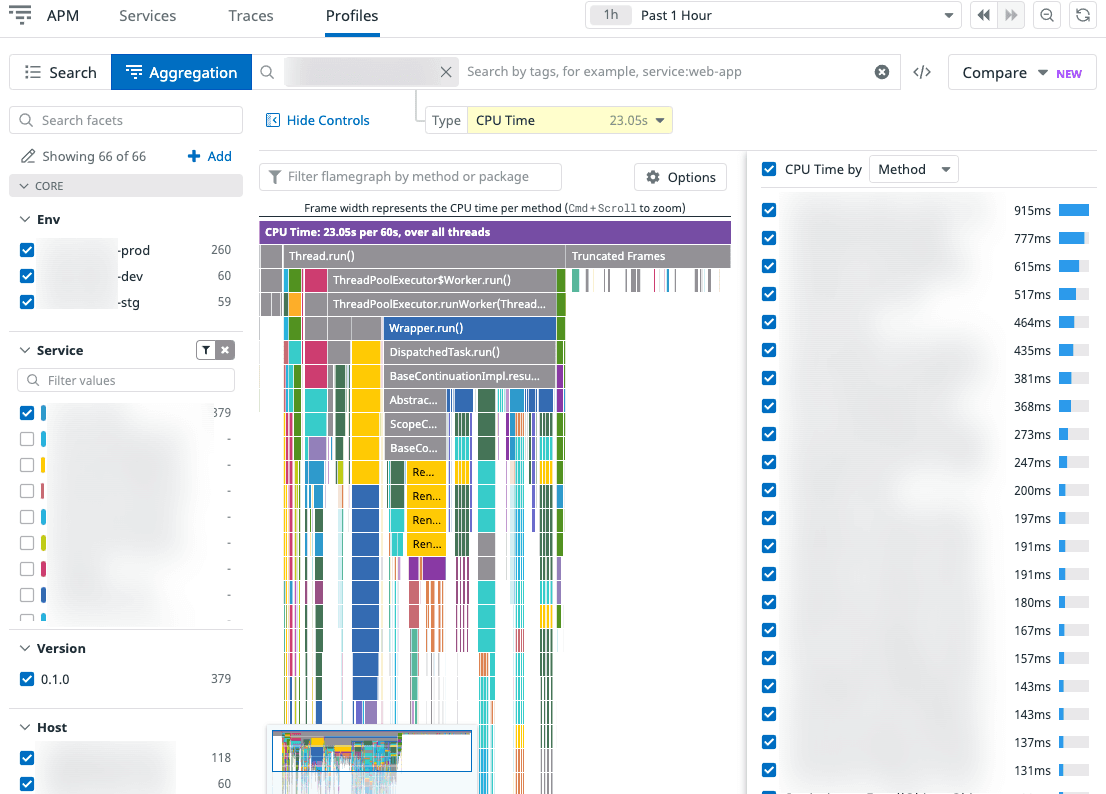Clear the Service facet filter with X icon
This screenshot has width=1106, height=794.
click(x=225, y=350)
